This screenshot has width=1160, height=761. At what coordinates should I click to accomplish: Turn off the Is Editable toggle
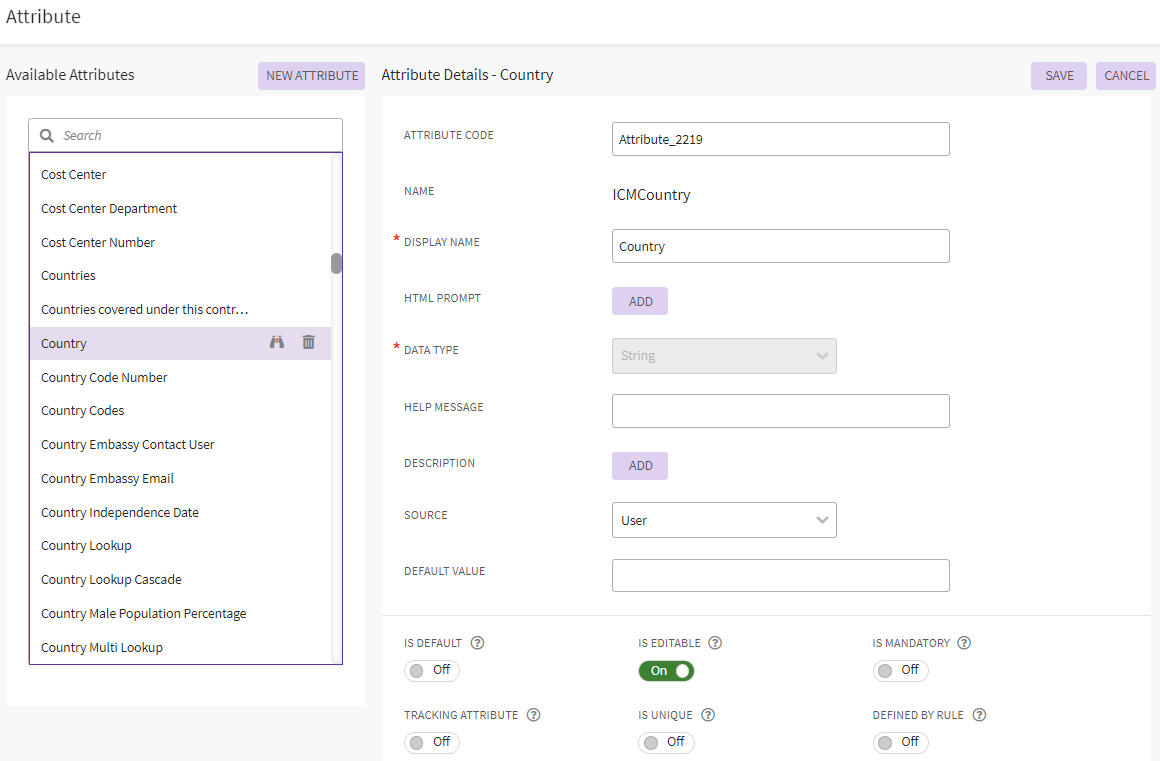[x=666, y=671]
